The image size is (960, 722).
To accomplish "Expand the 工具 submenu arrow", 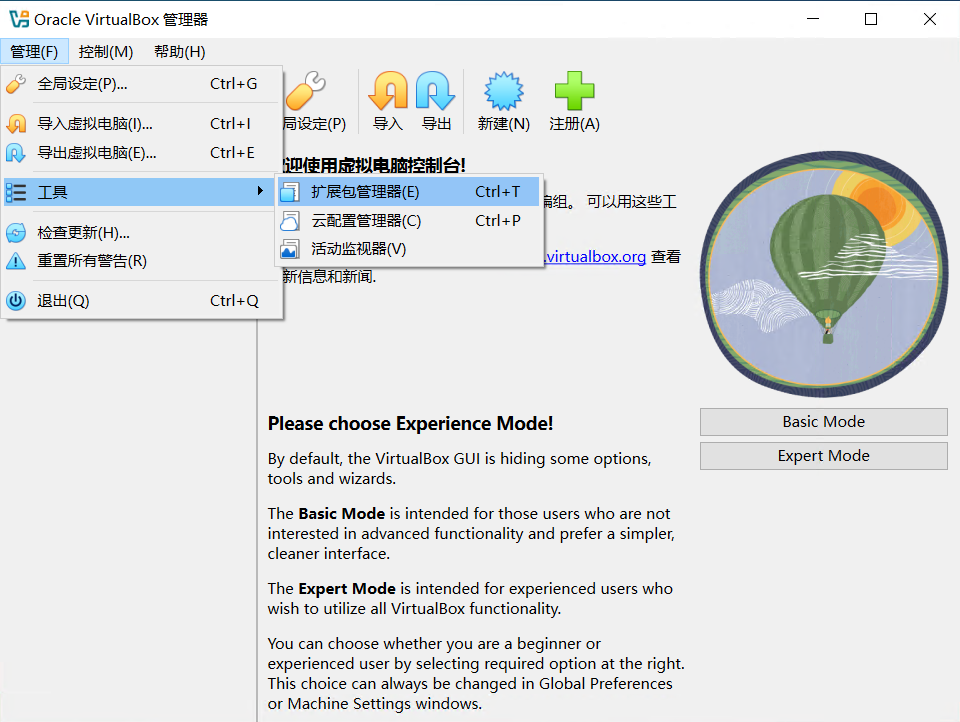I will (x=261, y=191).
